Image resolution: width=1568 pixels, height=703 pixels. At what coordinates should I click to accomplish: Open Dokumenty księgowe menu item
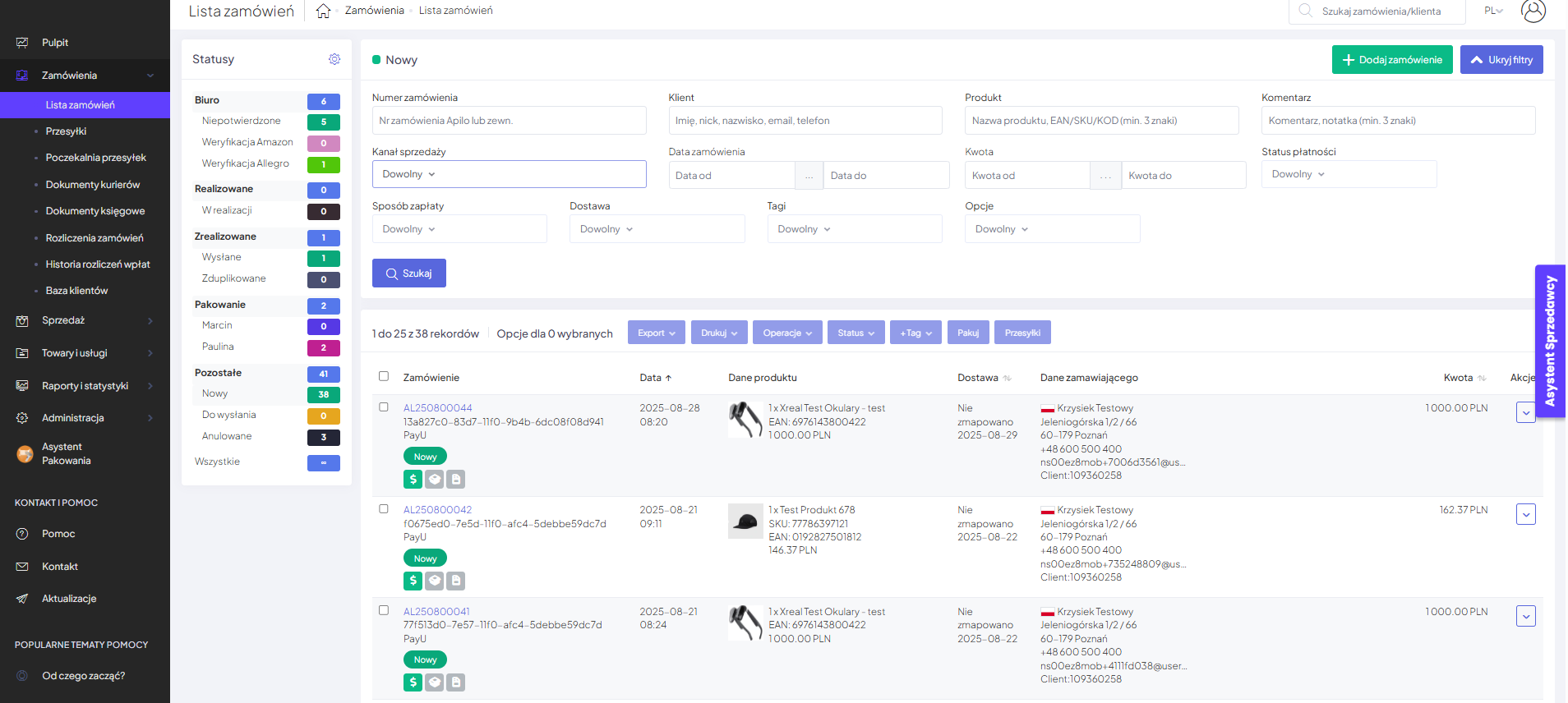[95, 211]
